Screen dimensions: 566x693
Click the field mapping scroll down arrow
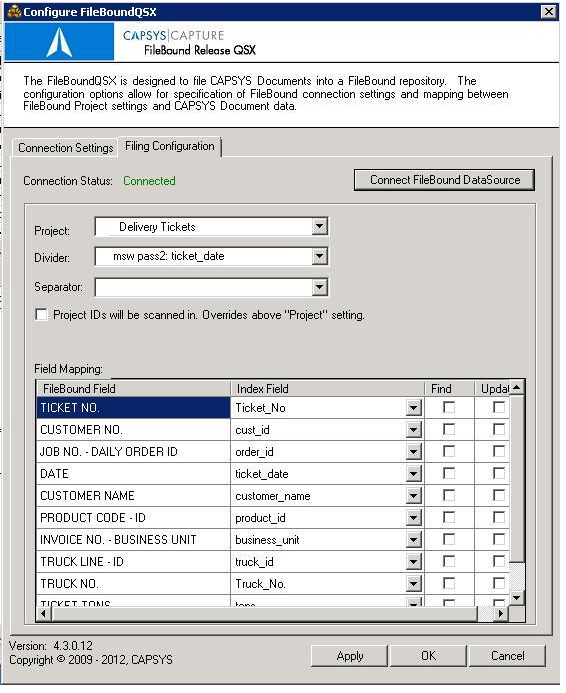tap(516, 598)
